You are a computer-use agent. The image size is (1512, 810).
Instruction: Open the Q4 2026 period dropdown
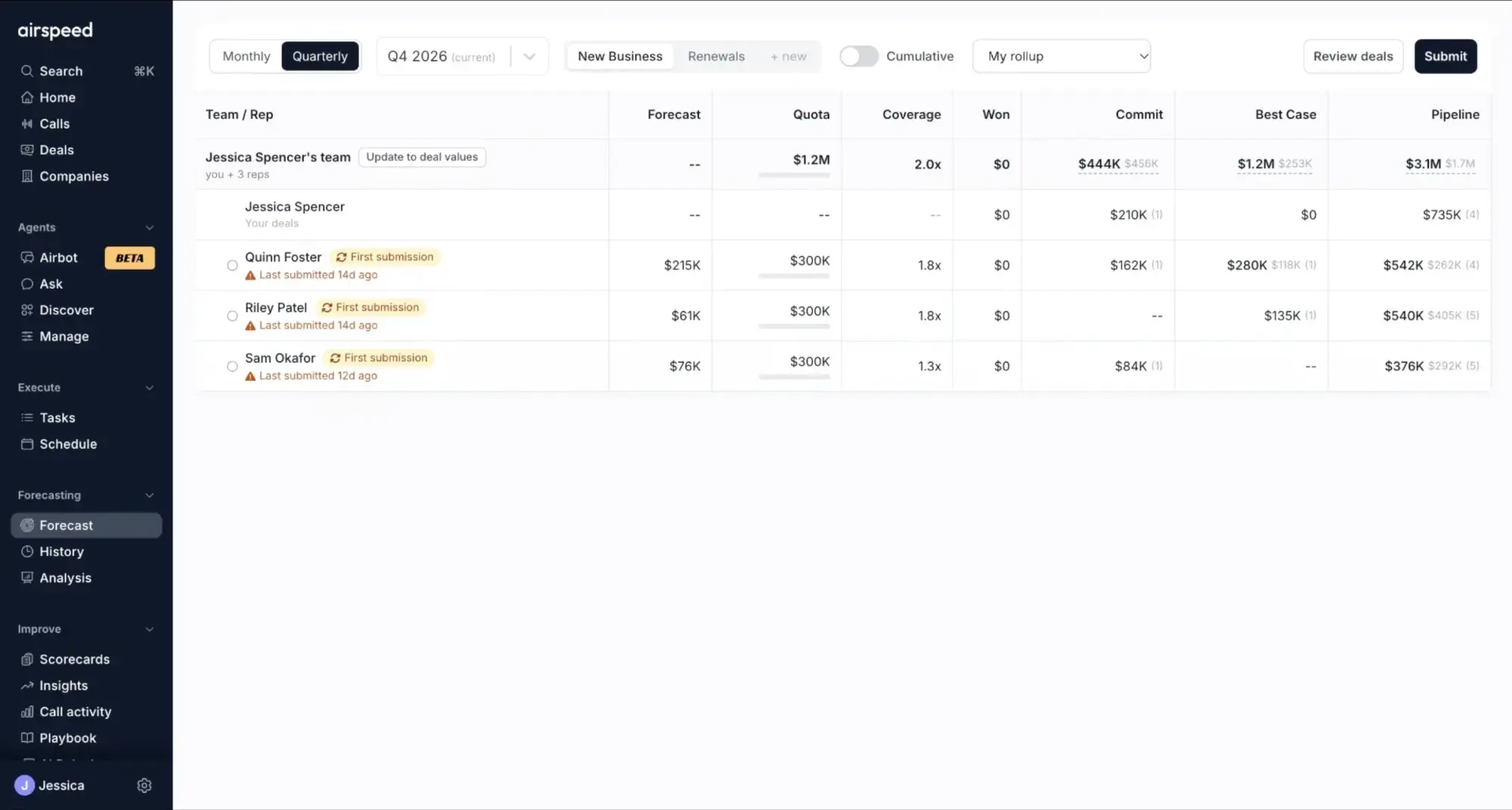tap(462, 57)
